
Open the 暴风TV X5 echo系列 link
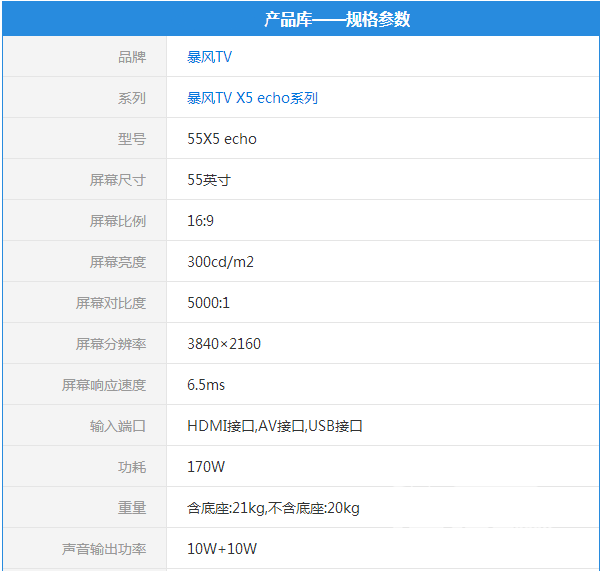pyautogui.click(x=252, y=98)
